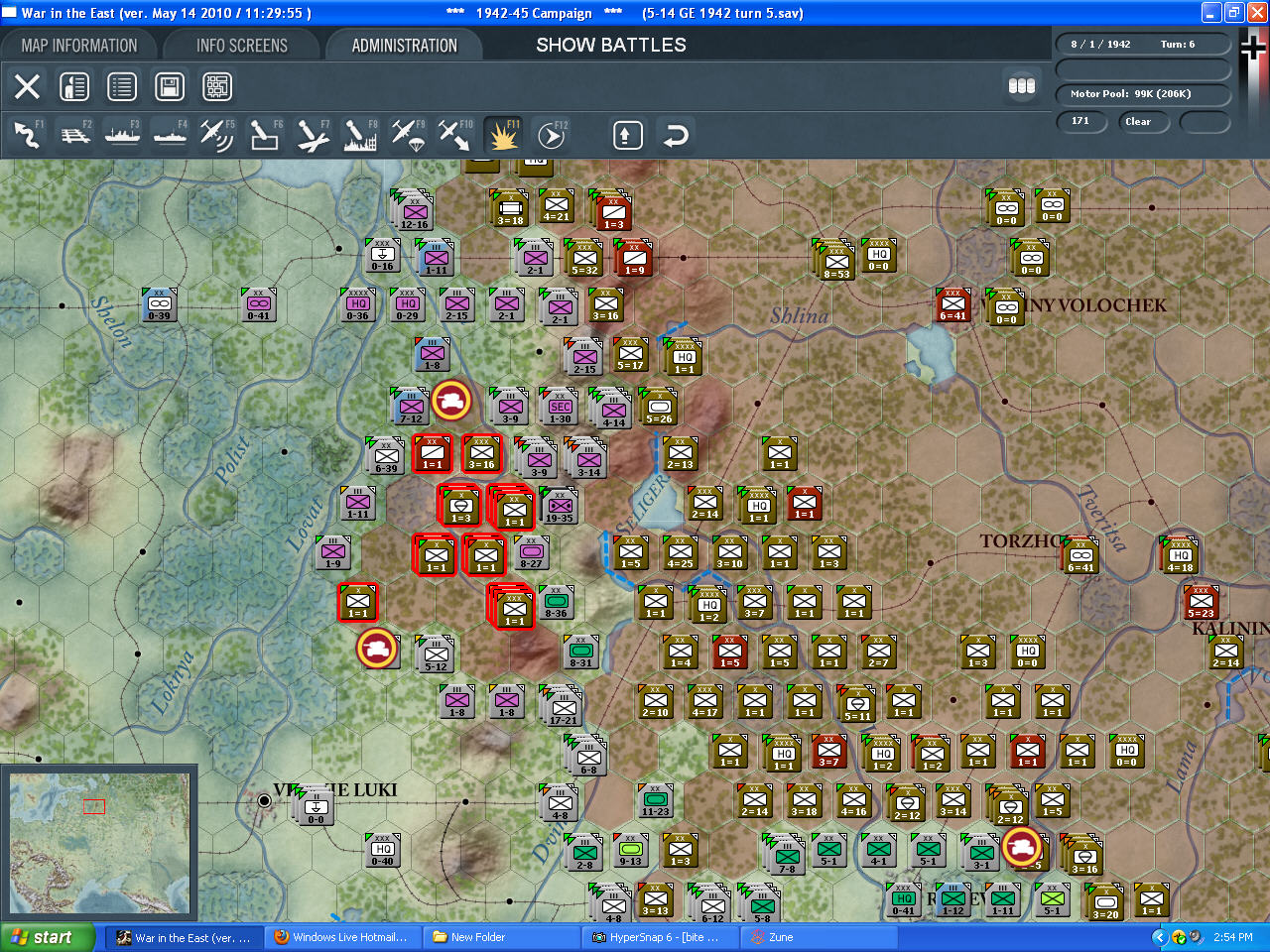Select the F4 amphibious ship icon
Image resolution: width=1270 pixels, height=952 pixels.
tap(171, 134)
